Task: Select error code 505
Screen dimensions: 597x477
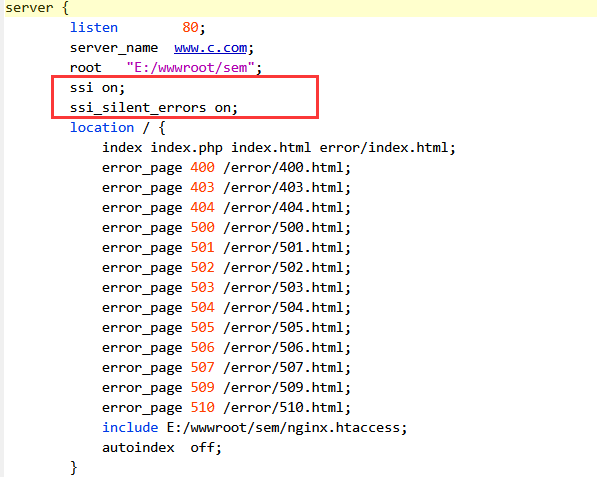Action: click(x=203, y=327)
